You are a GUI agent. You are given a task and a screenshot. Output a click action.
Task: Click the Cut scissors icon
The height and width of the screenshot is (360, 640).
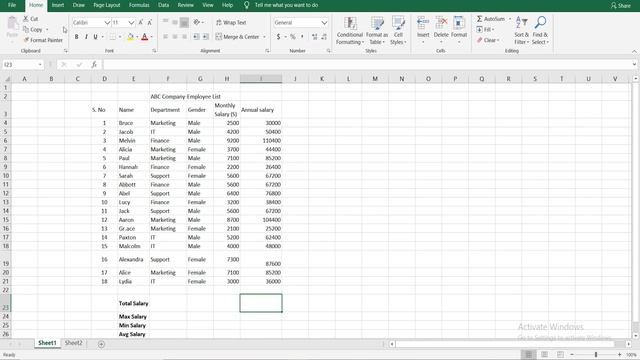tap(26, 19)
